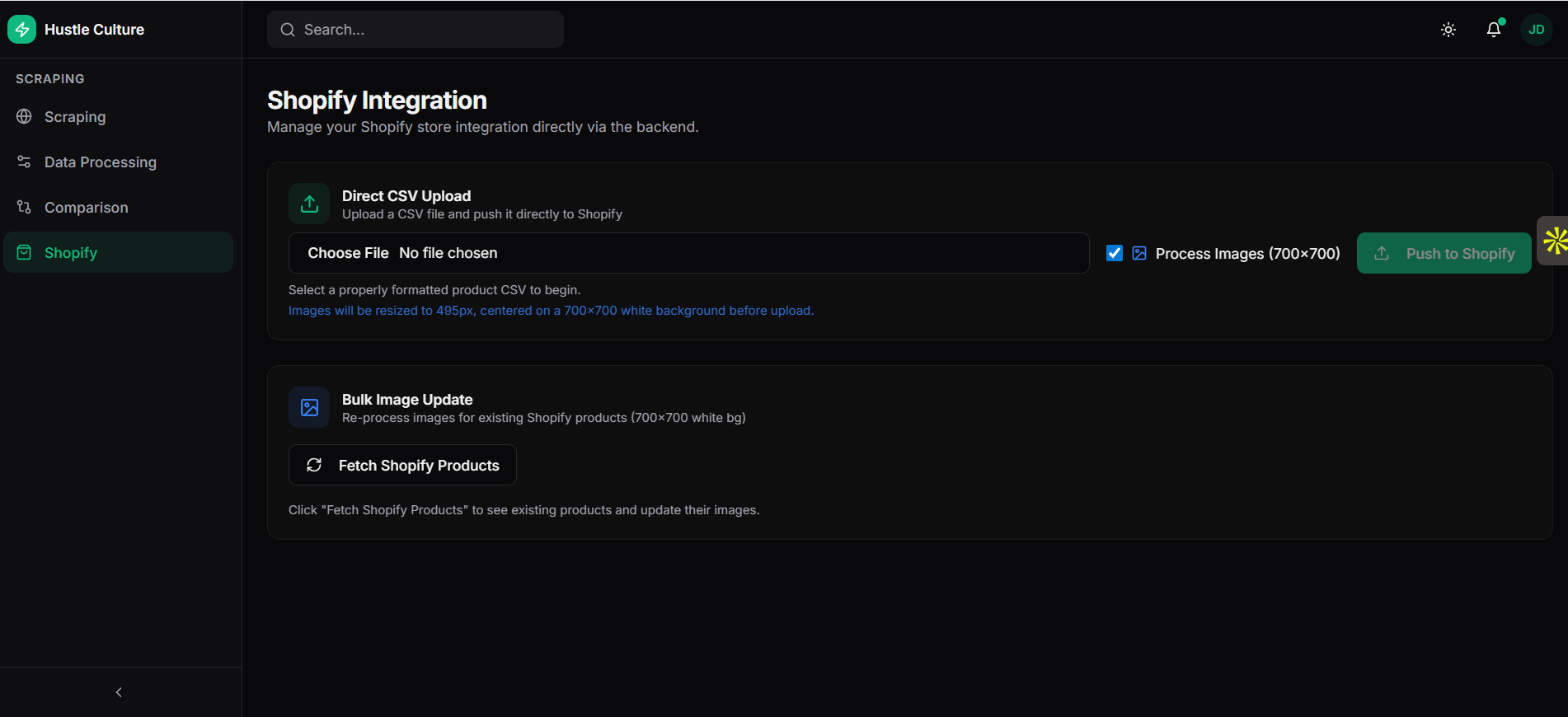
Task: Click the image icon beside Process Images
Action: (x=1139, y=253)
